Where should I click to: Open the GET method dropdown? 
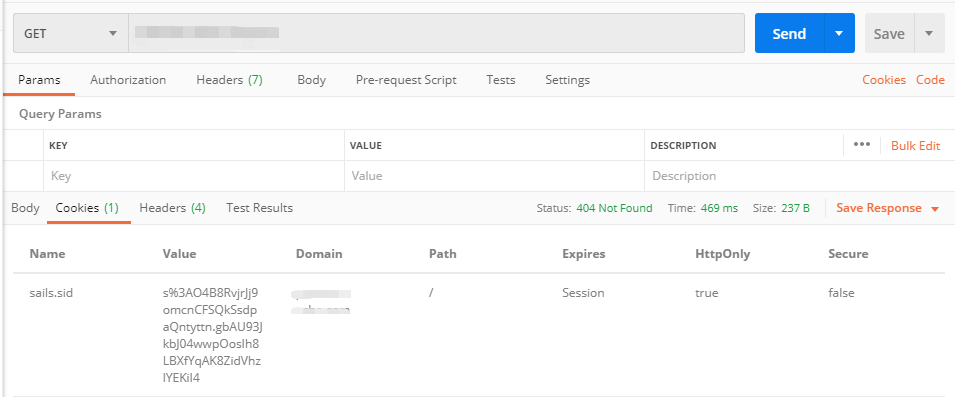pos(71,33)
